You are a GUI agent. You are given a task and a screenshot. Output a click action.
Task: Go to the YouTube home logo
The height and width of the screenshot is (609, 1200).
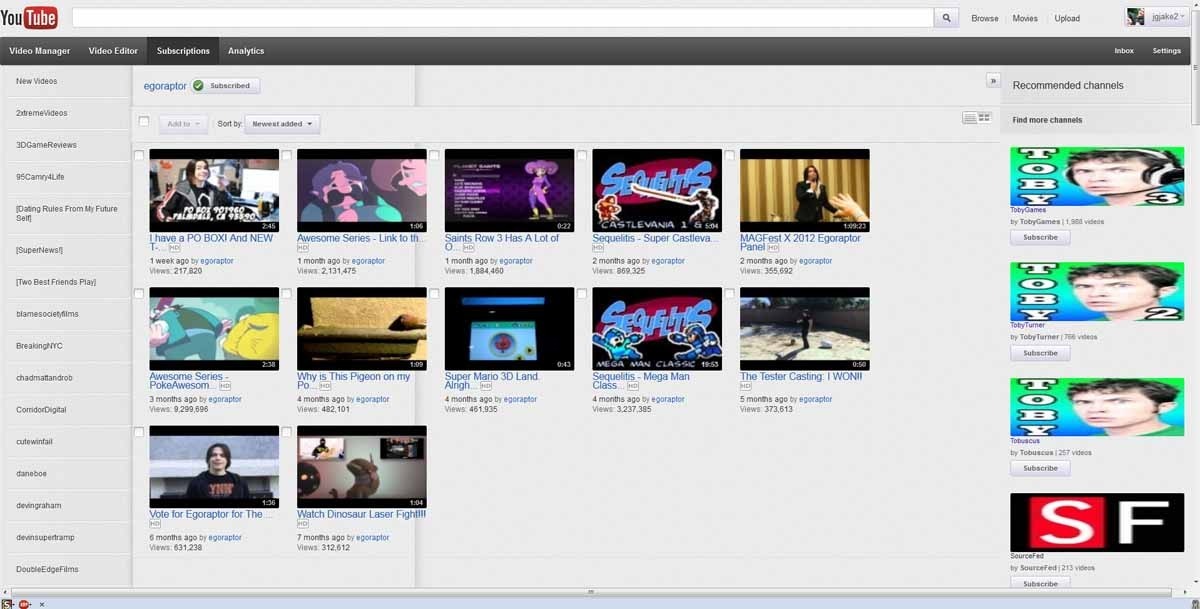pyautogui.click(x=29, y=17)
